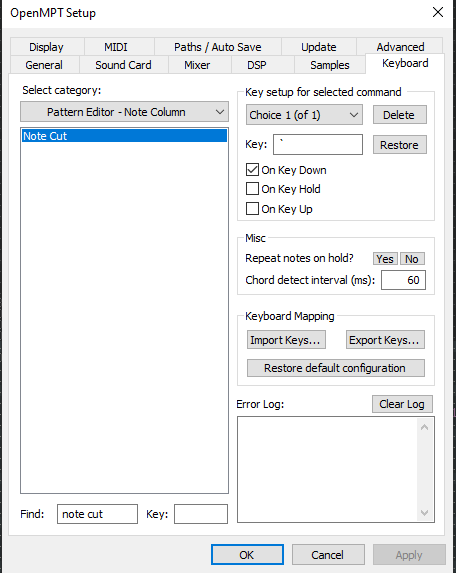Focus the Chord detect interval field
456x573 pixels.
pyautogui.click(x=403, y=280)
